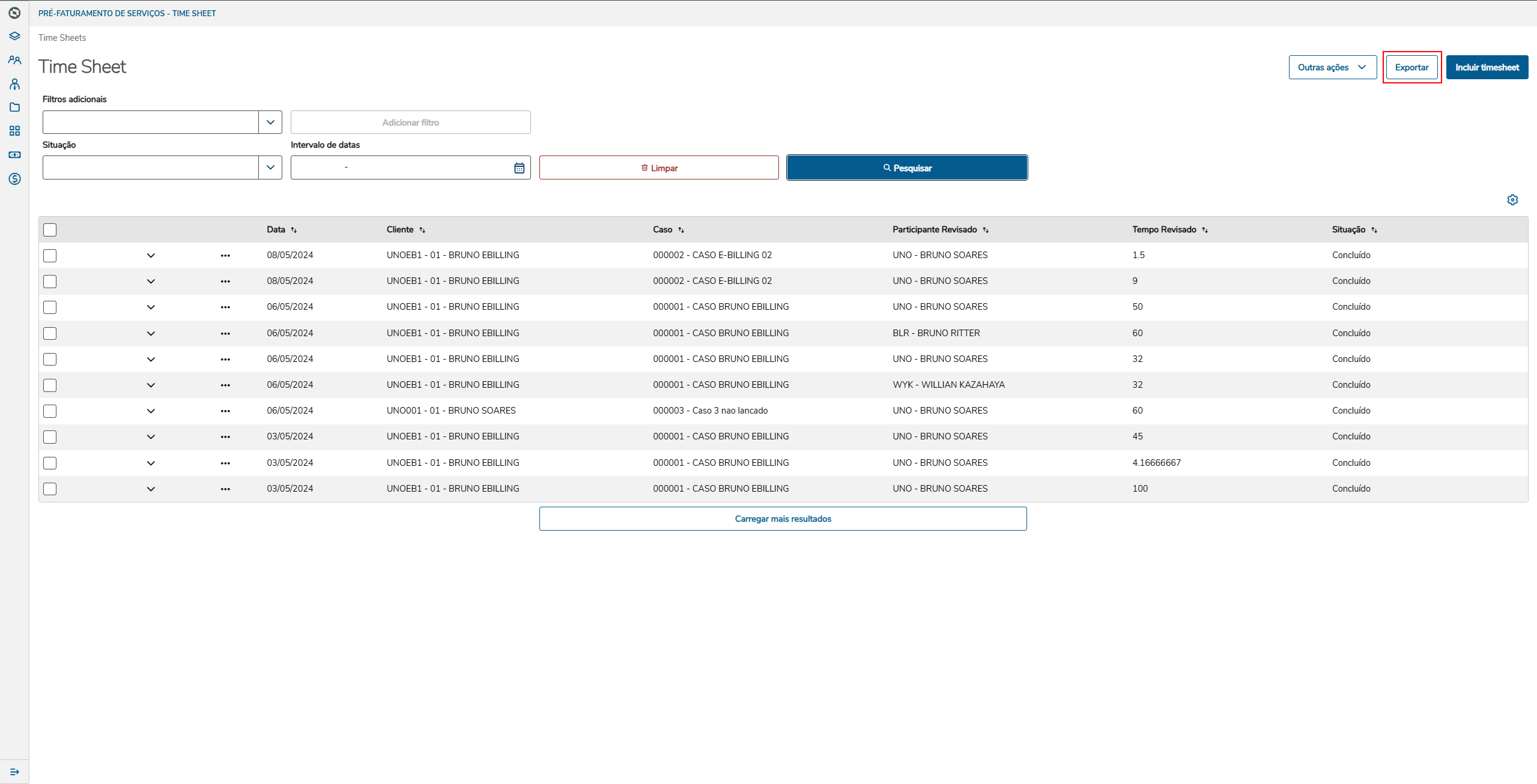This screenshot has width=1537, height=784.
Task: Expand sidebar with bottom arrow icon
Action: [x=14, y=772]
